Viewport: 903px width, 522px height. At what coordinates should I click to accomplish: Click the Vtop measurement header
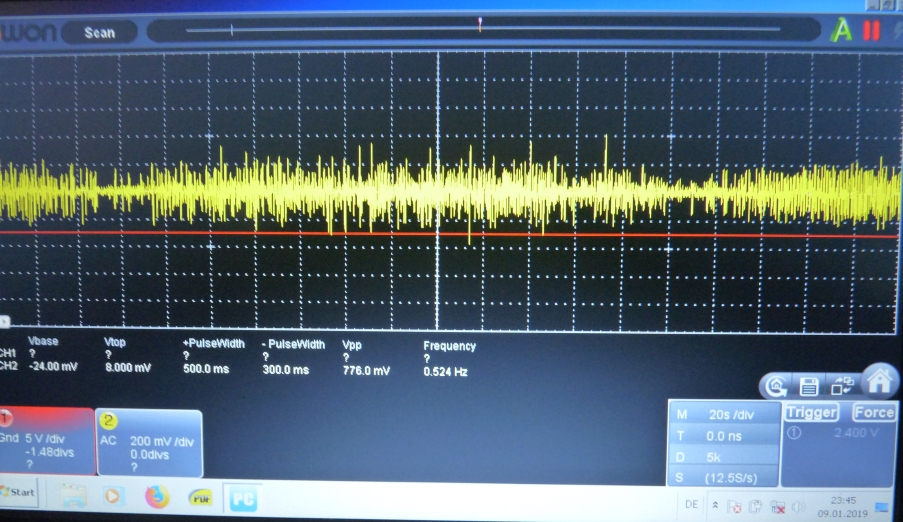(x=115, y=342)
